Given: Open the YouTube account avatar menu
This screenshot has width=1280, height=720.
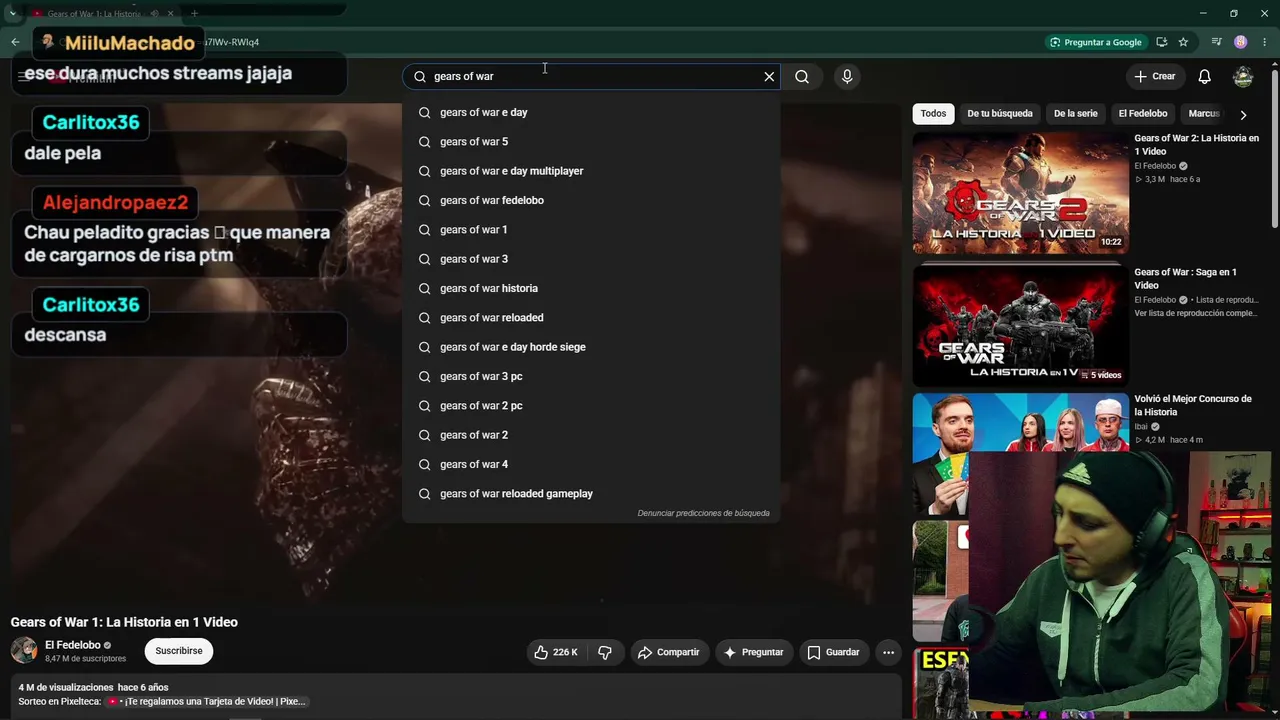Looking at the screenshot, I should tap(1243, 76).
